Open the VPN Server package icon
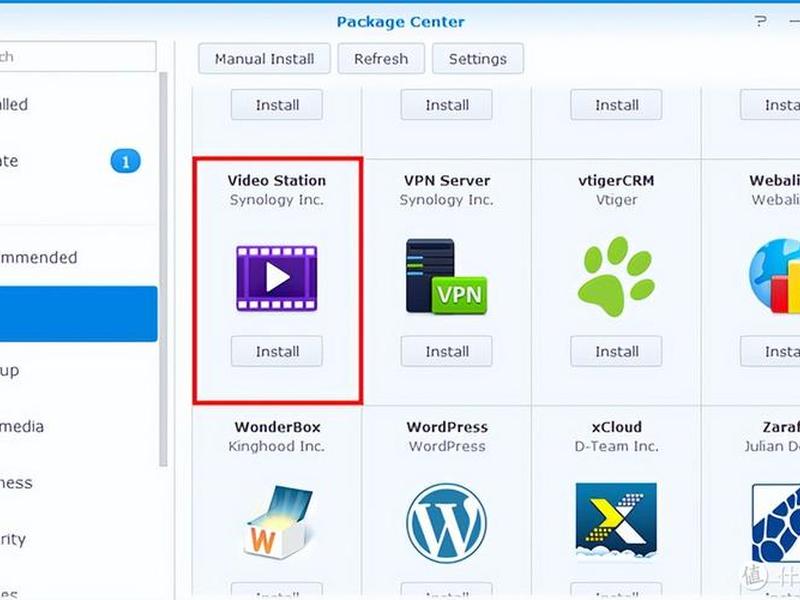This screenshot has height=600, width=800. click(446, 276)
